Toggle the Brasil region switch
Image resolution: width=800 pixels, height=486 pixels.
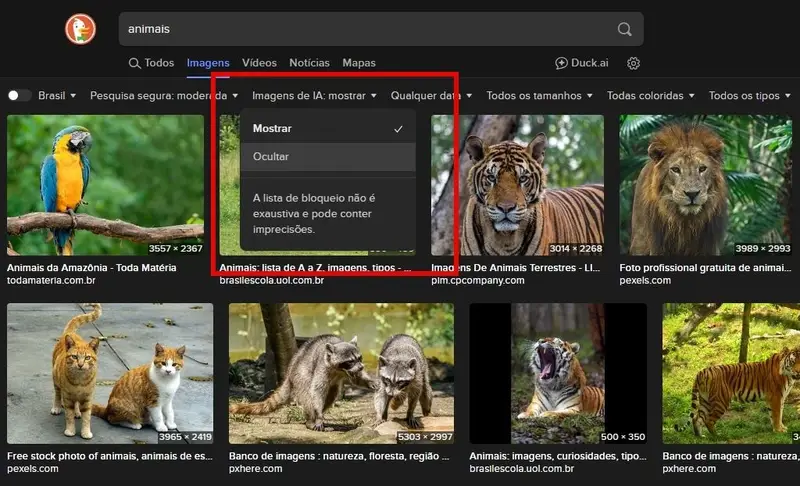pos(19,96)
